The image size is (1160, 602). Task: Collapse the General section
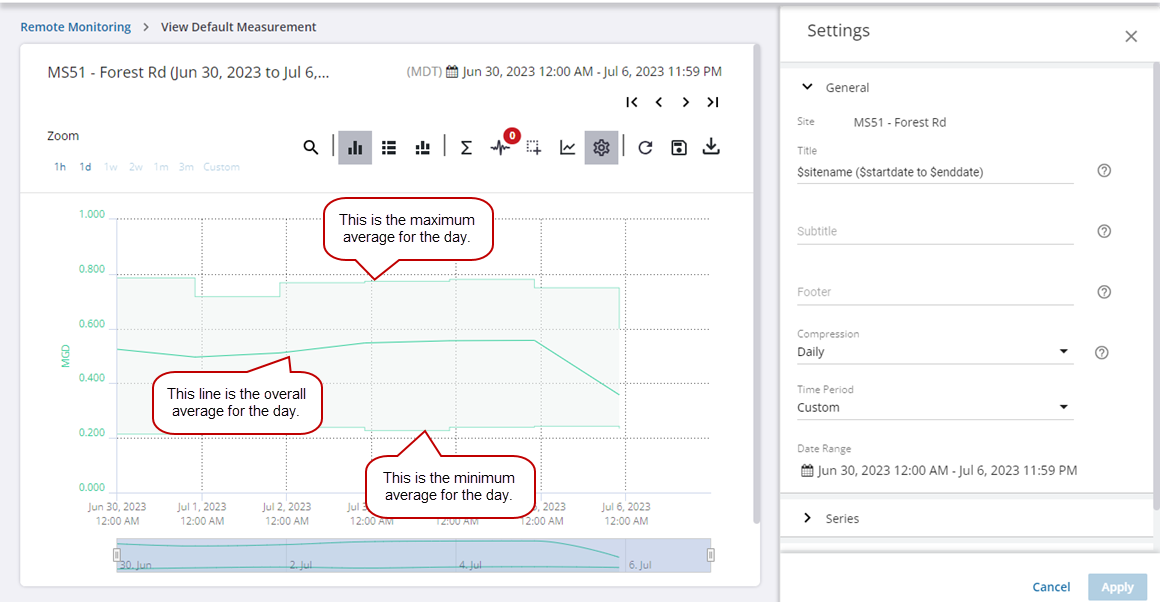808,88
